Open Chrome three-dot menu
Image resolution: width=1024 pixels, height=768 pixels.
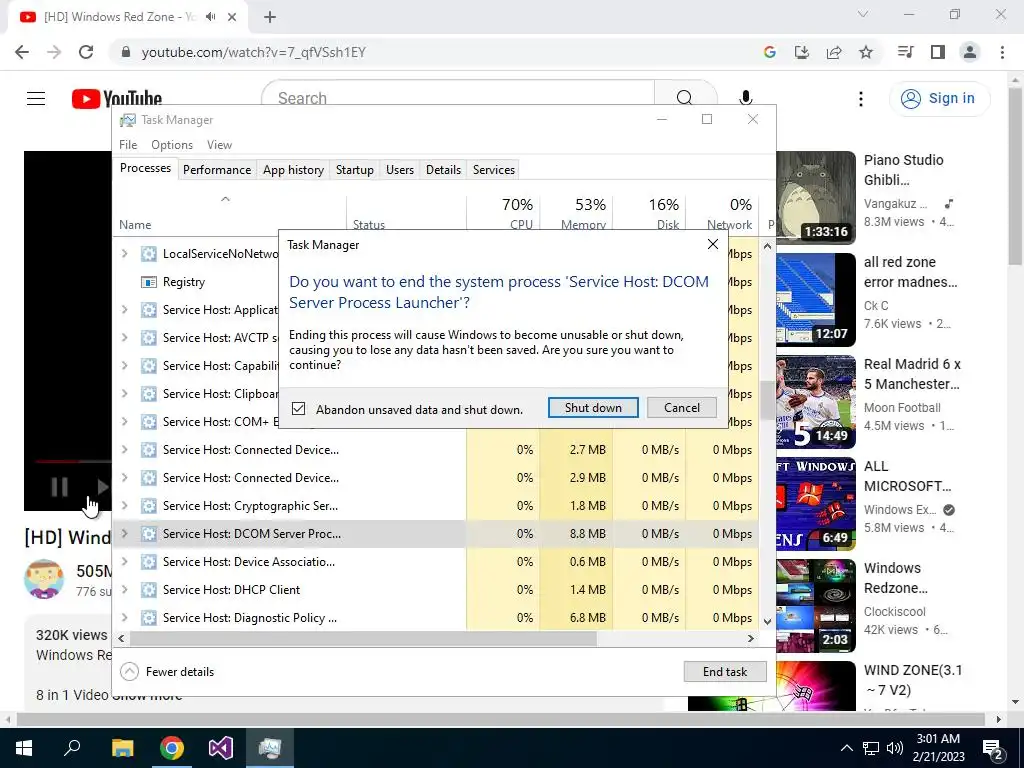click(1002, 52)
